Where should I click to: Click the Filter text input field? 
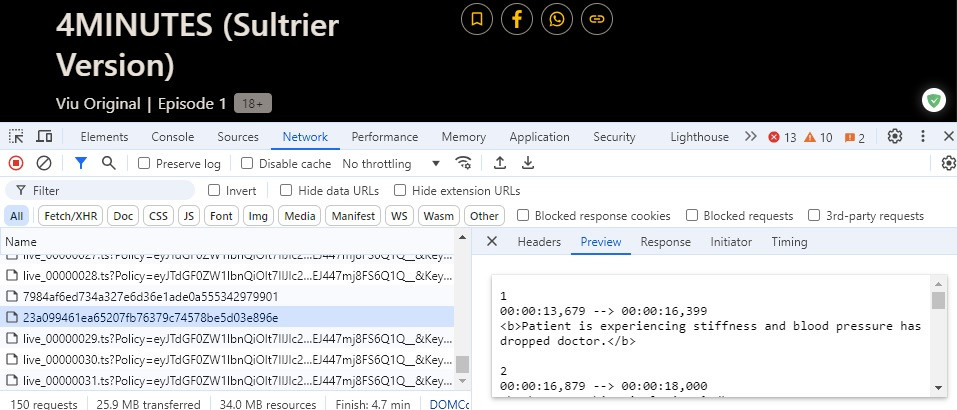[110, 190]
